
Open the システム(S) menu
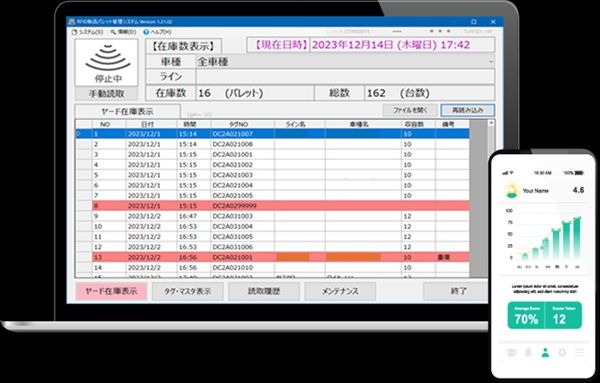point(88,32)
